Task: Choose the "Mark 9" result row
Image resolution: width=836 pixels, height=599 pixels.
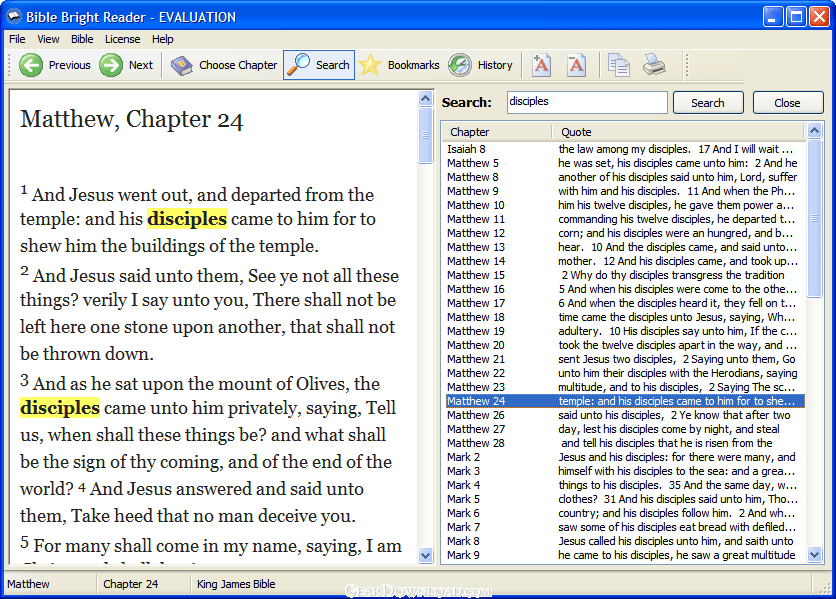Action: (625, 555)
